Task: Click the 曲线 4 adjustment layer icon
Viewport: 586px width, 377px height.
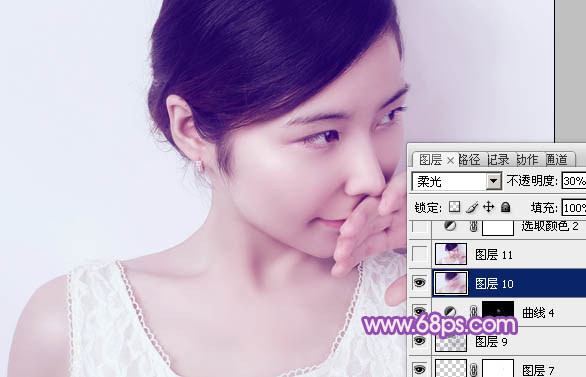Action: tap(450, 311)
